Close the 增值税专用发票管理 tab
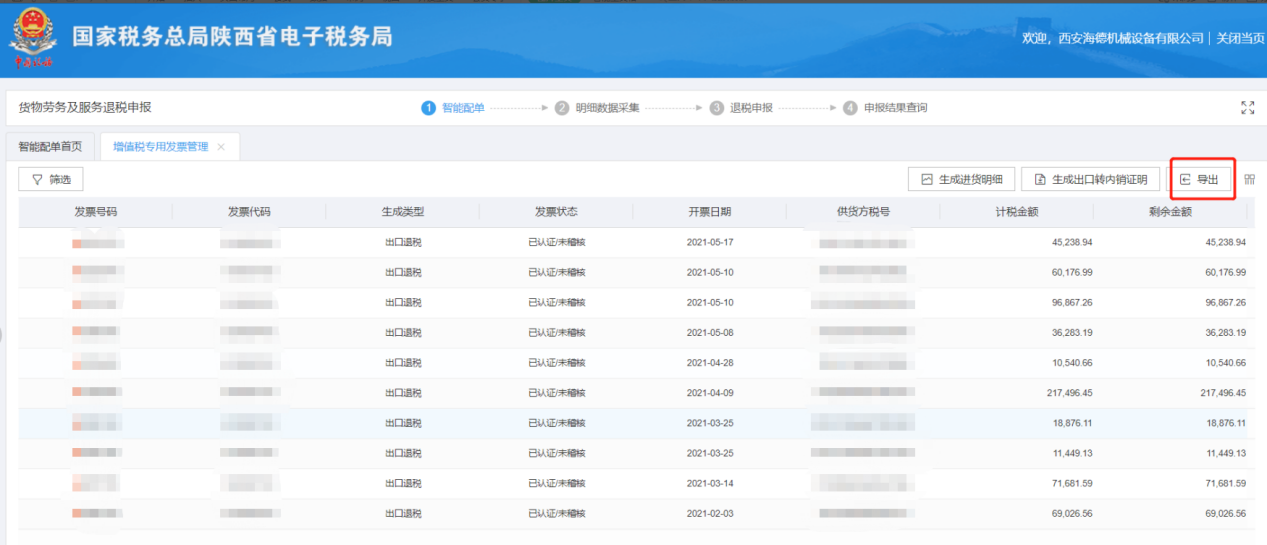The height and width of the screenshot is (545, 1267). (221, 147)
